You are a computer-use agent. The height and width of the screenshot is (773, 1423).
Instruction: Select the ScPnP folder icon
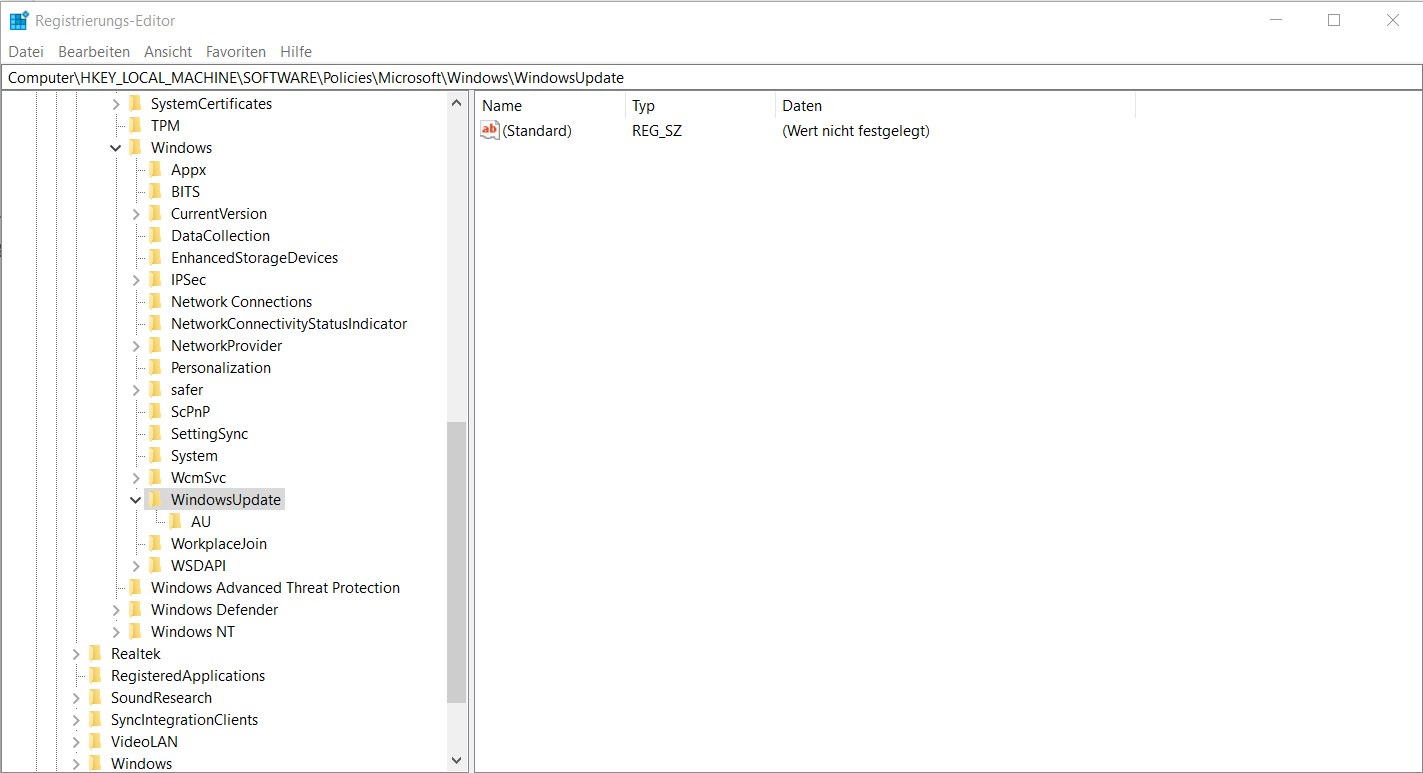pos(155,411)
